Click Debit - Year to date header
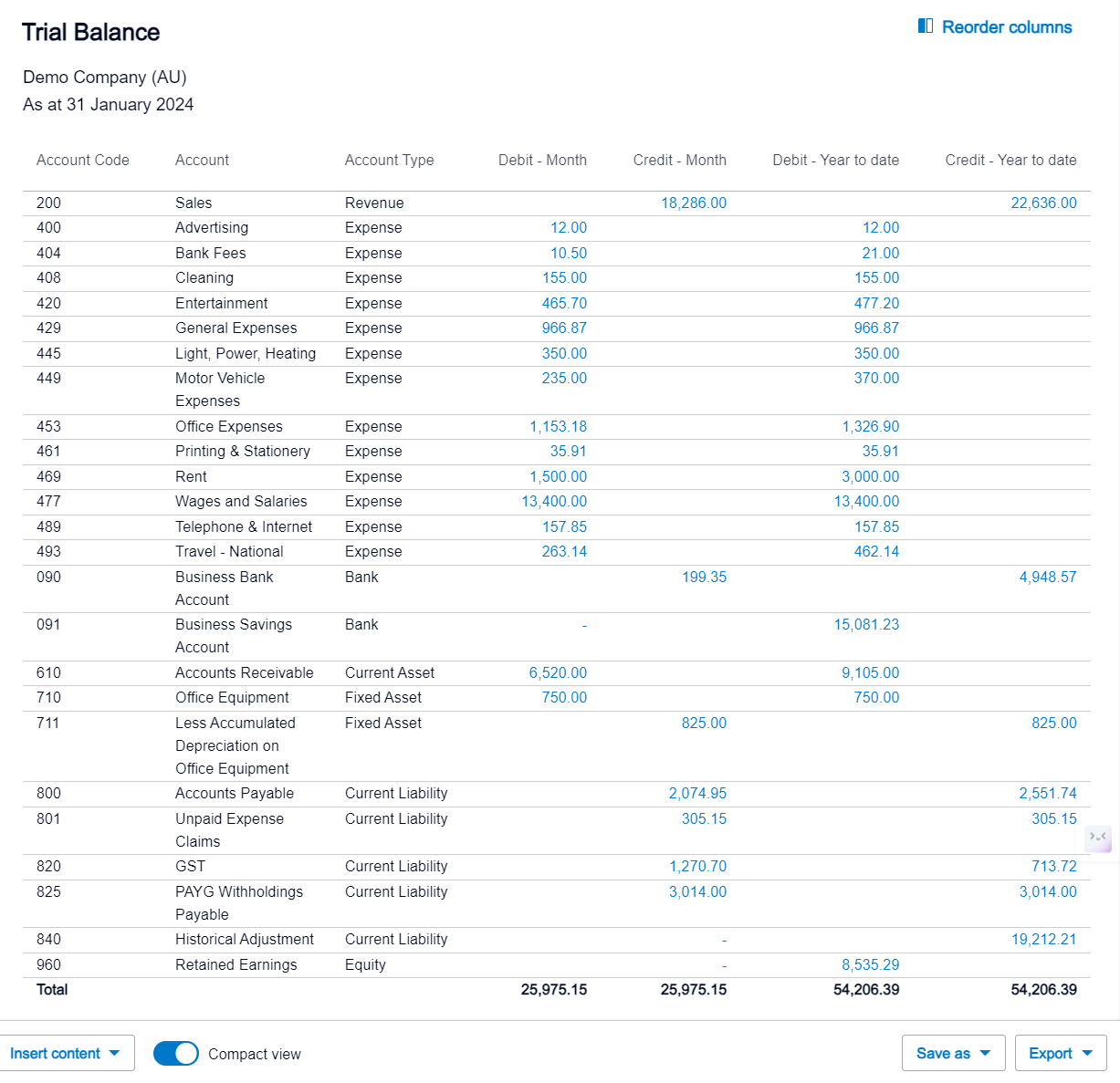Image resolution: width=1120 pixels, height=1083 pixels. pos(835,161)
